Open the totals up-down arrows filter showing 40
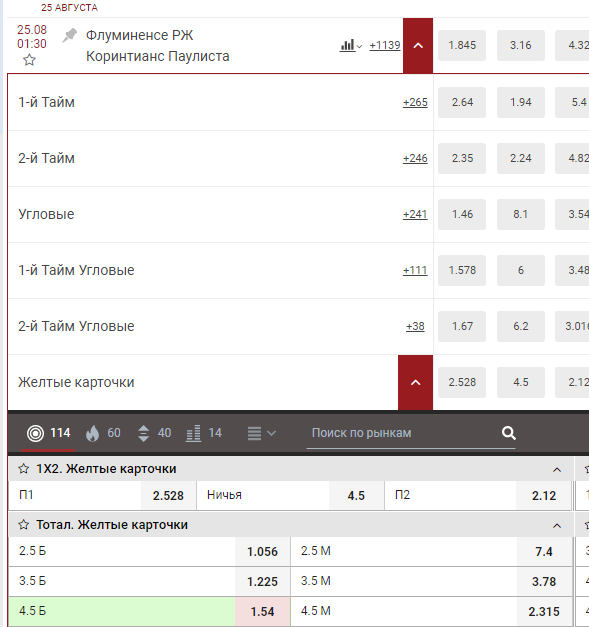 pyautogui.click(x=154, y=433)
